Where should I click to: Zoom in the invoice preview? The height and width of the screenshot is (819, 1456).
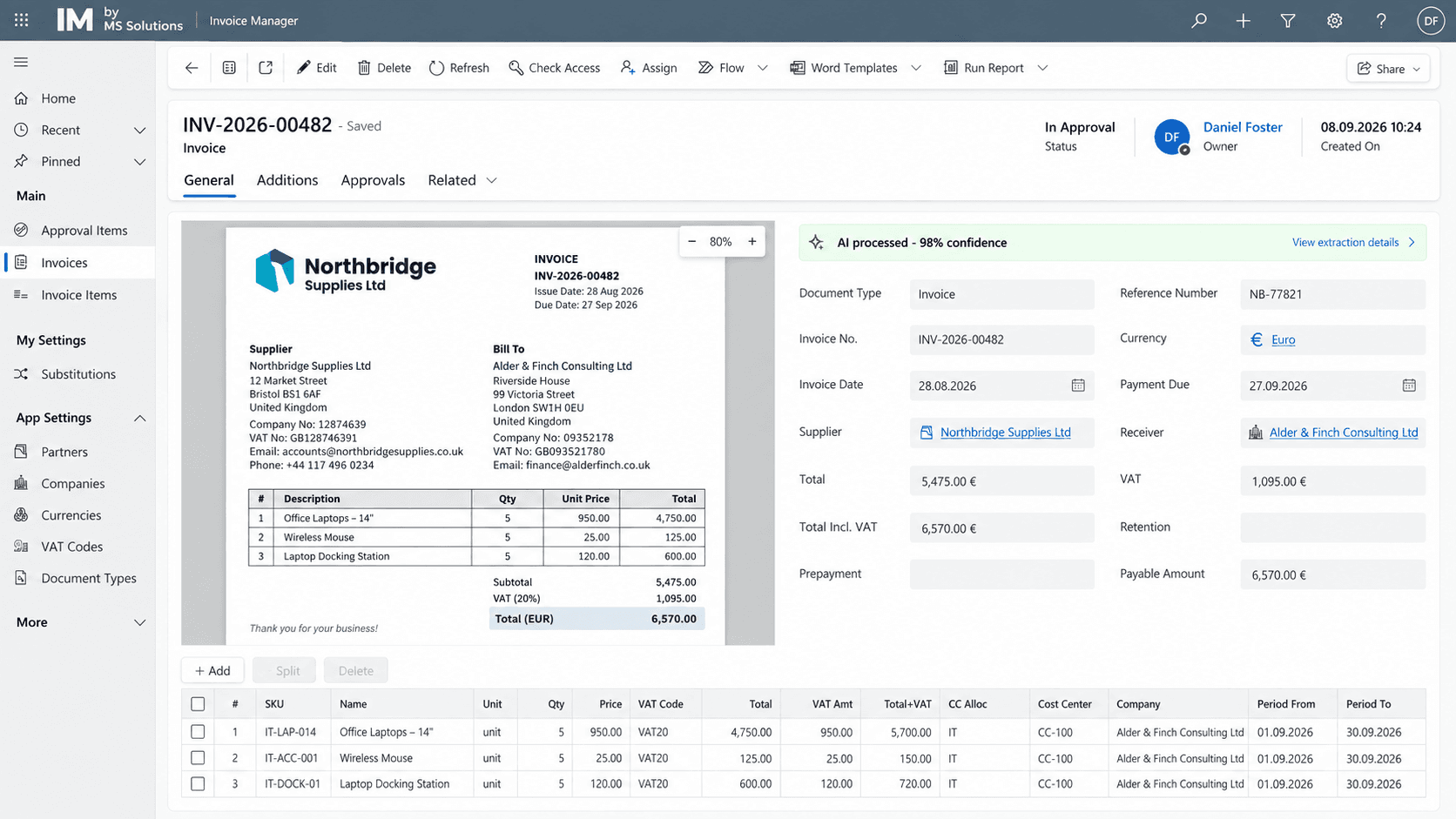pyautogui.click(x=752, y=241)
